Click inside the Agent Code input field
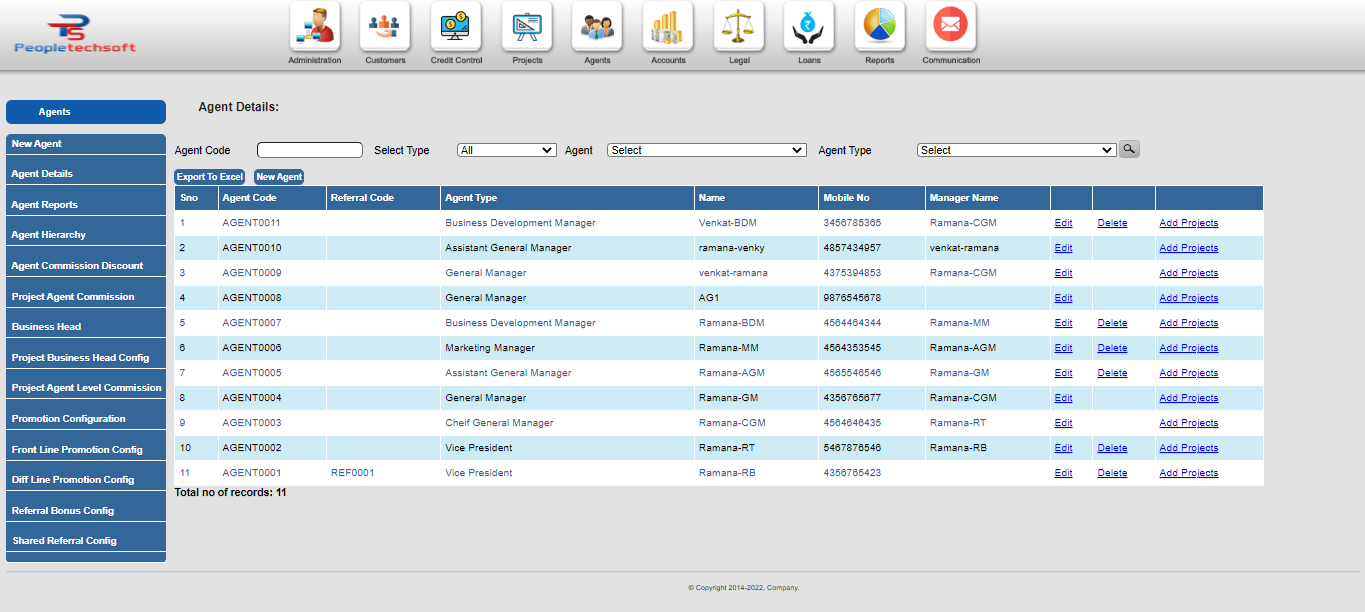This screenshot has height=612, width=1365. [x=309, y=149]
